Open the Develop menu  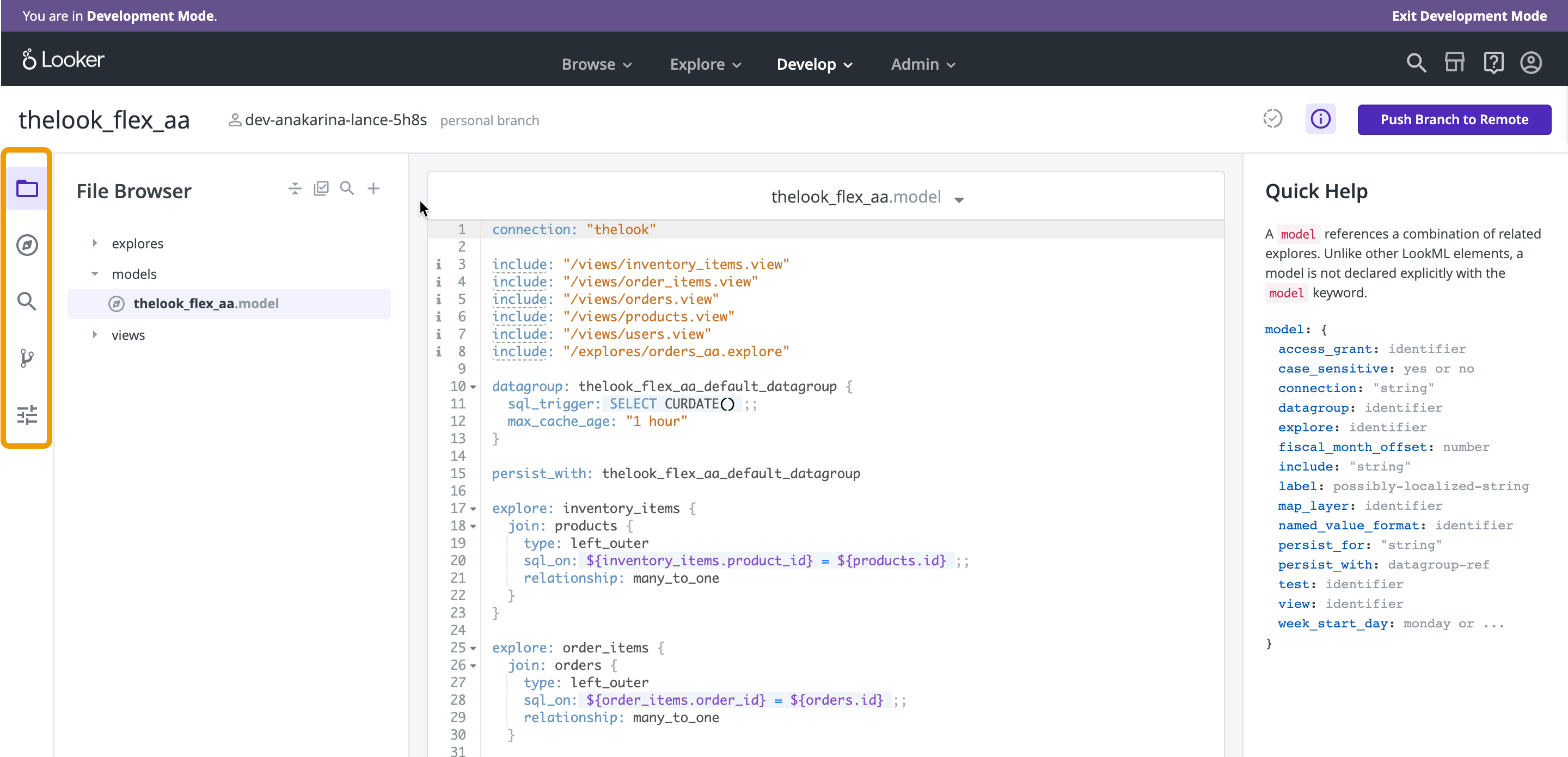[x=814, y=64]
